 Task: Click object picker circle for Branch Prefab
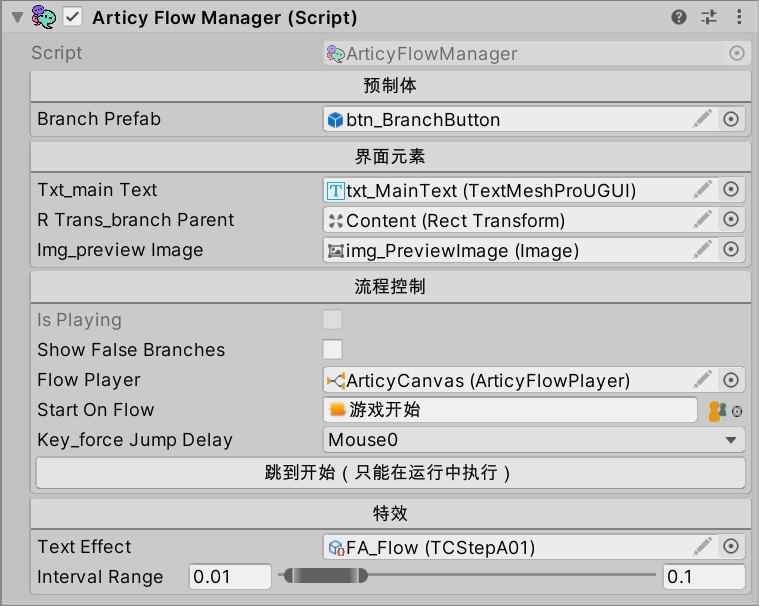click(x=730, y=119)
